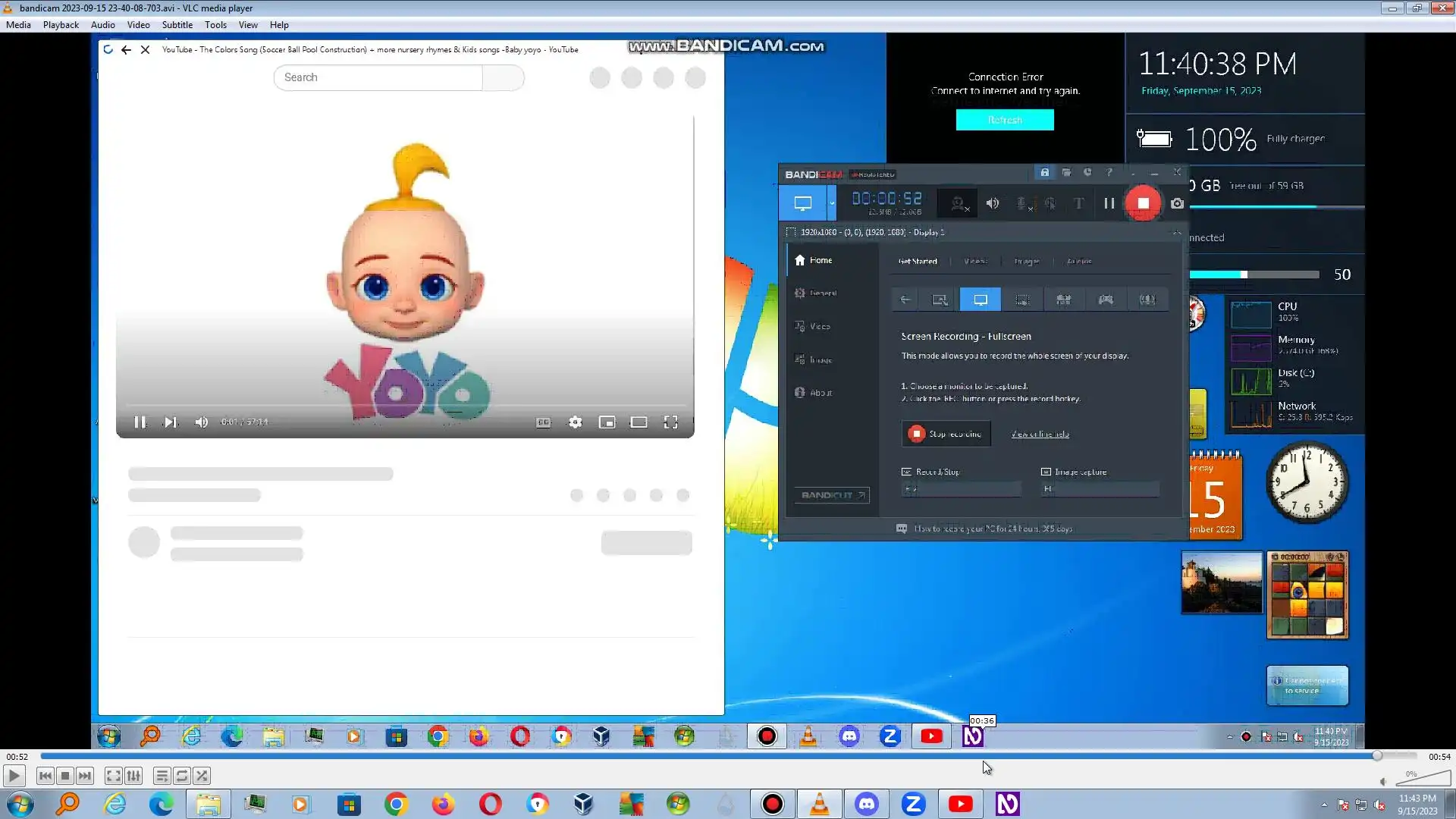Open the Media menu
The height and width of the screenshot is (819, 1456).
(x=18, y=25)
